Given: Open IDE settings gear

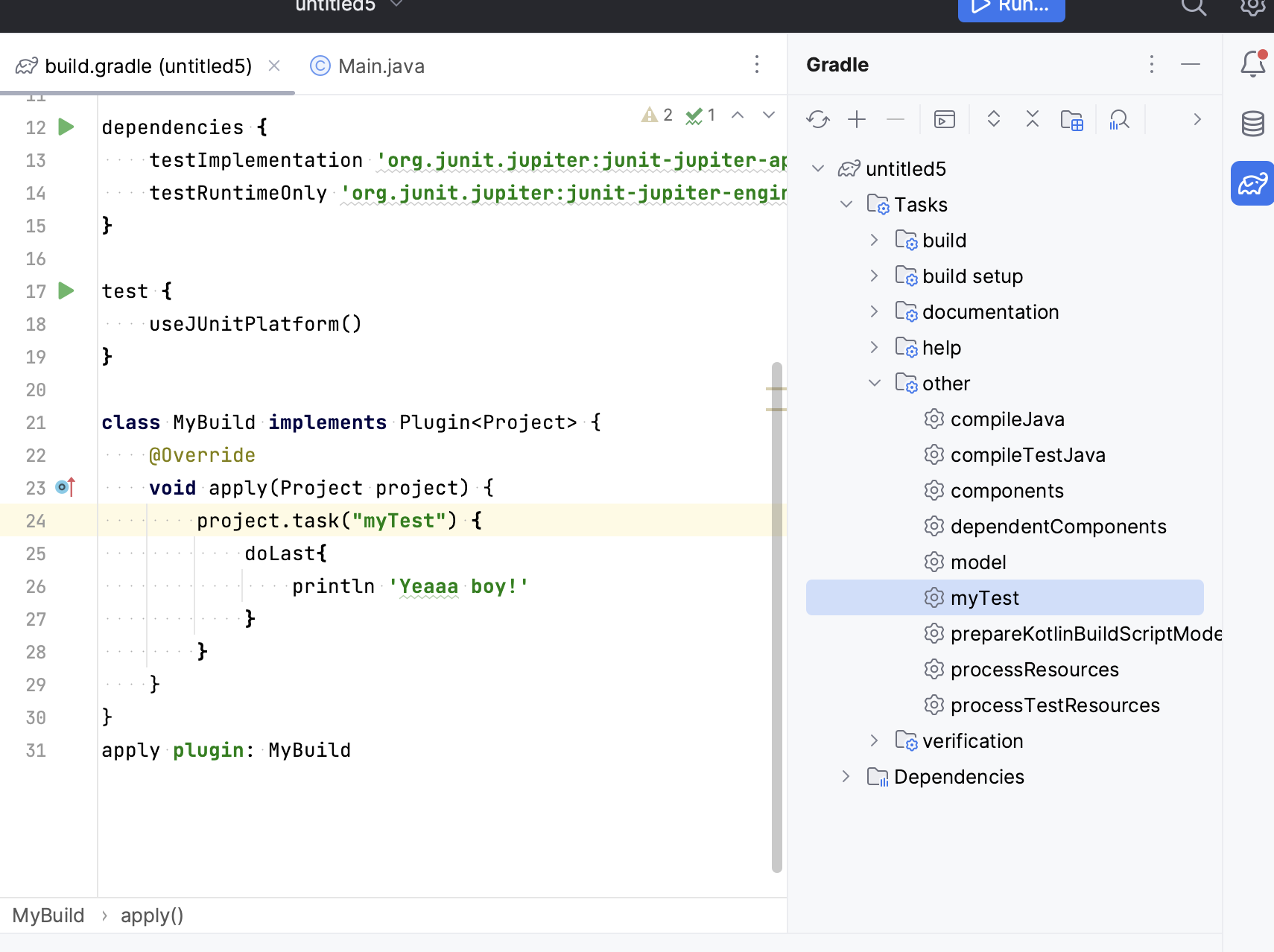Looking at the screenshot, I should 1253,7.
